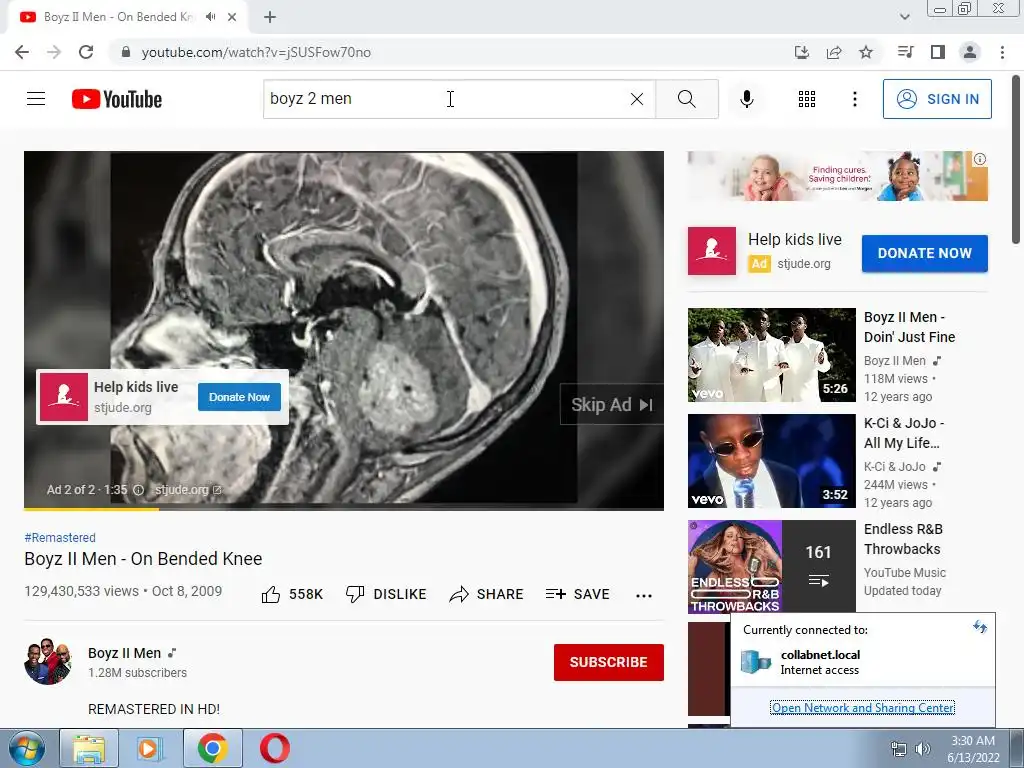Click the page vertical scrollbar
This screenshot has width=1024, height=768.
tap(1016, 159)
